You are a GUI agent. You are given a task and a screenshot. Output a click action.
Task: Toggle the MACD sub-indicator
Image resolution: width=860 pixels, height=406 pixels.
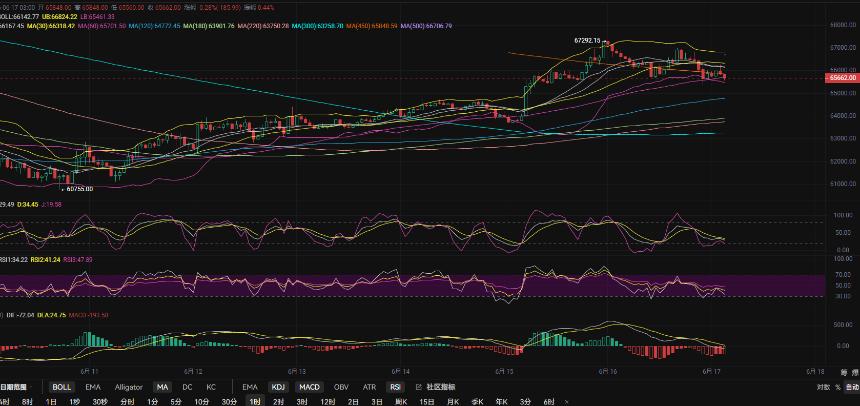click(x=309, y=387)
